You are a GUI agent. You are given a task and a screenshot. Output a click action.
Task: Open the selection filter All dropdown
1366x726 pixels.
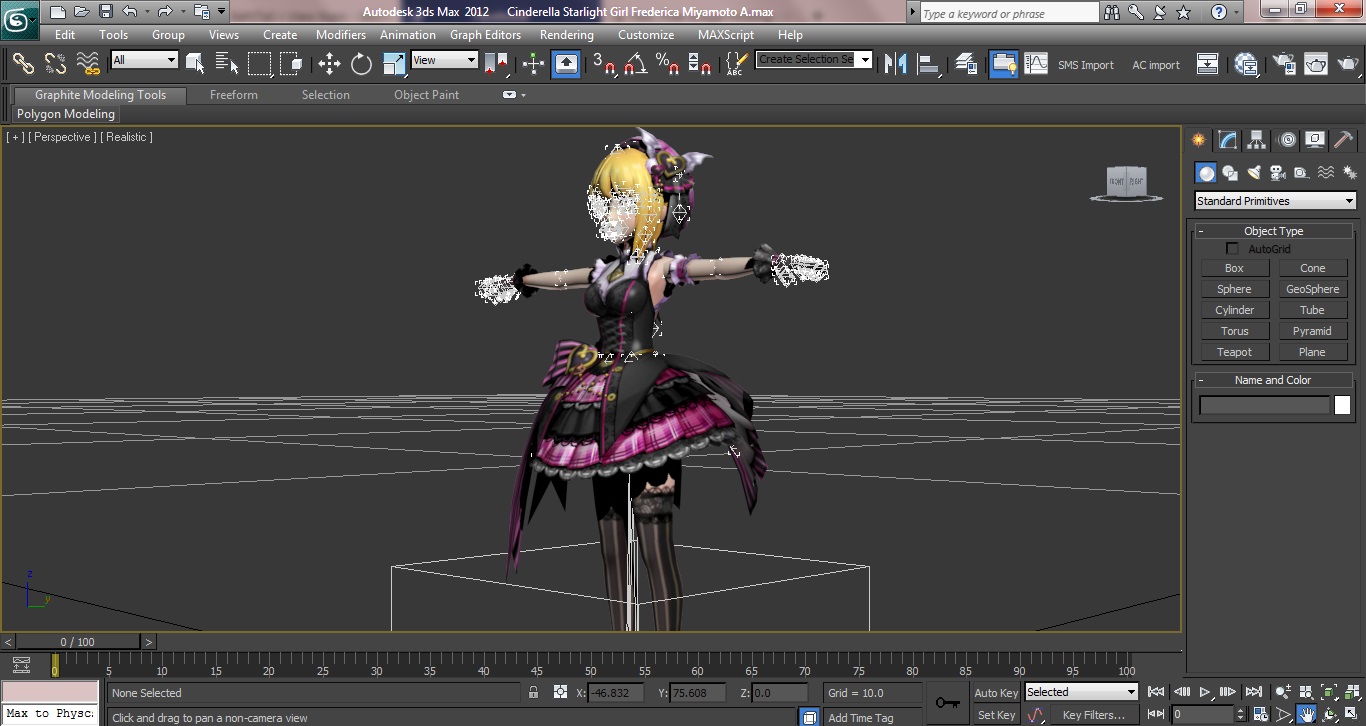tap(144, 60)
